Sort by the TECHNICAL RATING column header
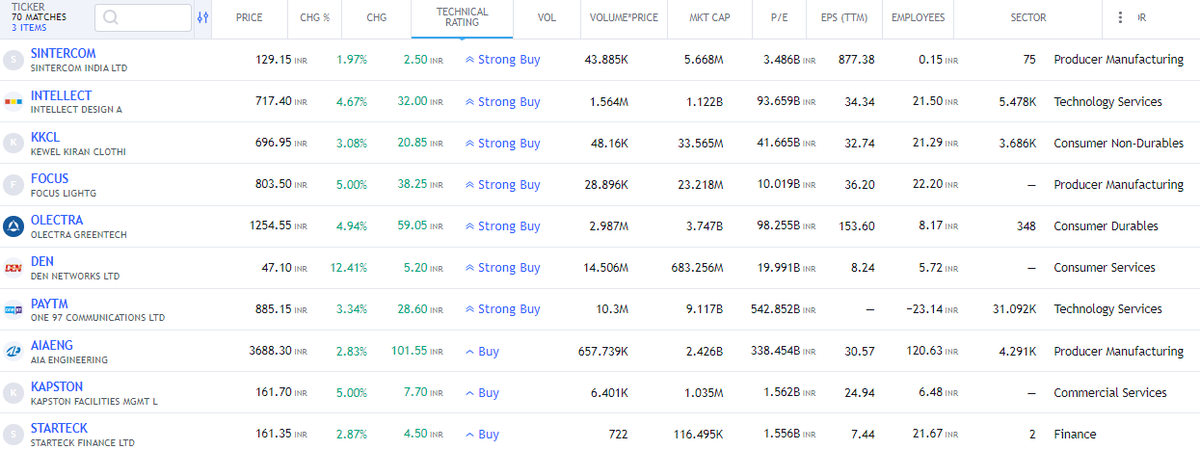This screenshot has height=450, width=1200. pyautogui.click(x=462, y=18)
